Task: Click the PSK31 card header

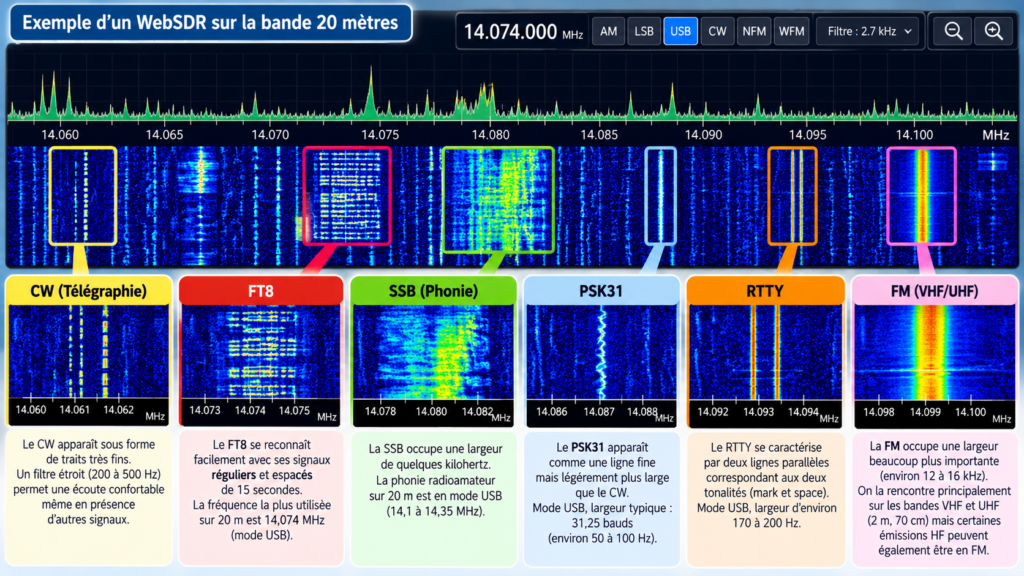Action: (601, 291)
